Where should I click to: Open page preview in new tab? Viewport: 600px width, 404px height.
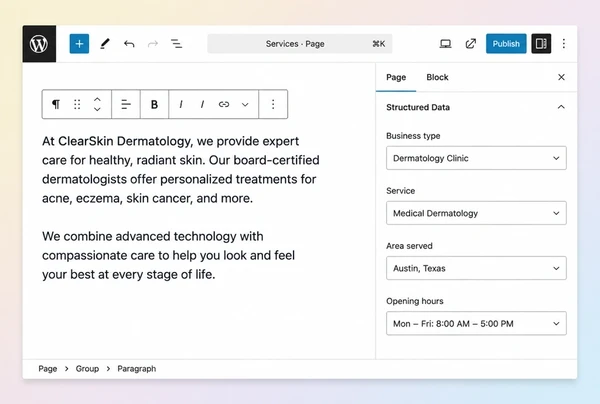tap(471, 44)
